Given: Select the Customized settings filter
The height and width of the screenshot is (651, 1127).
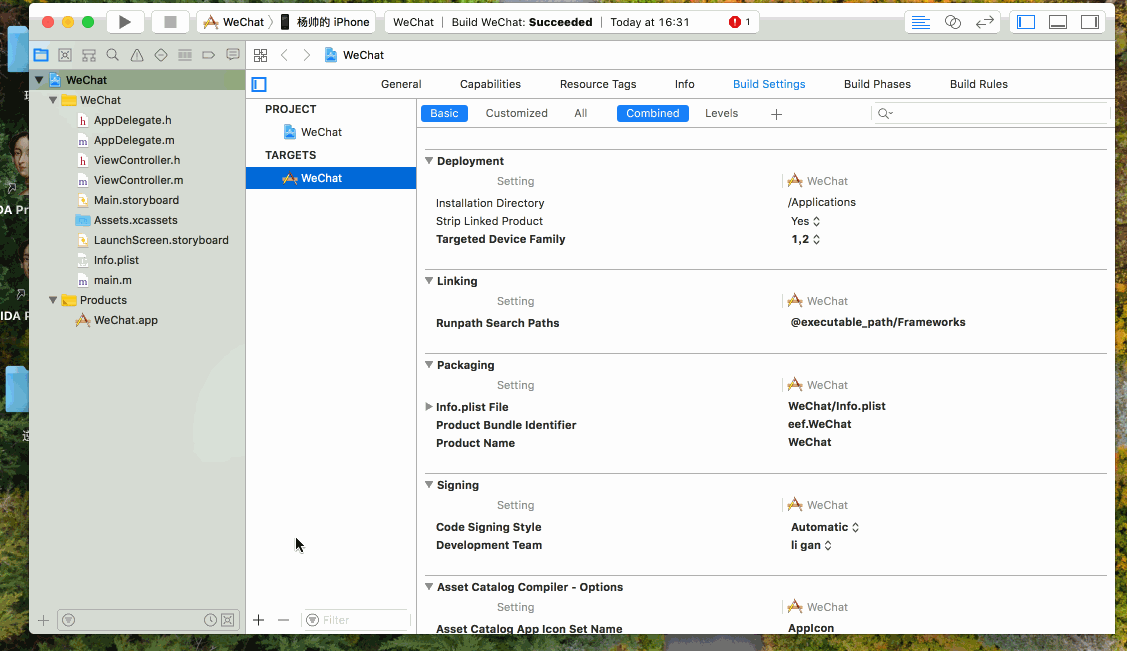Looking at the screenshot, I should 516,114.
